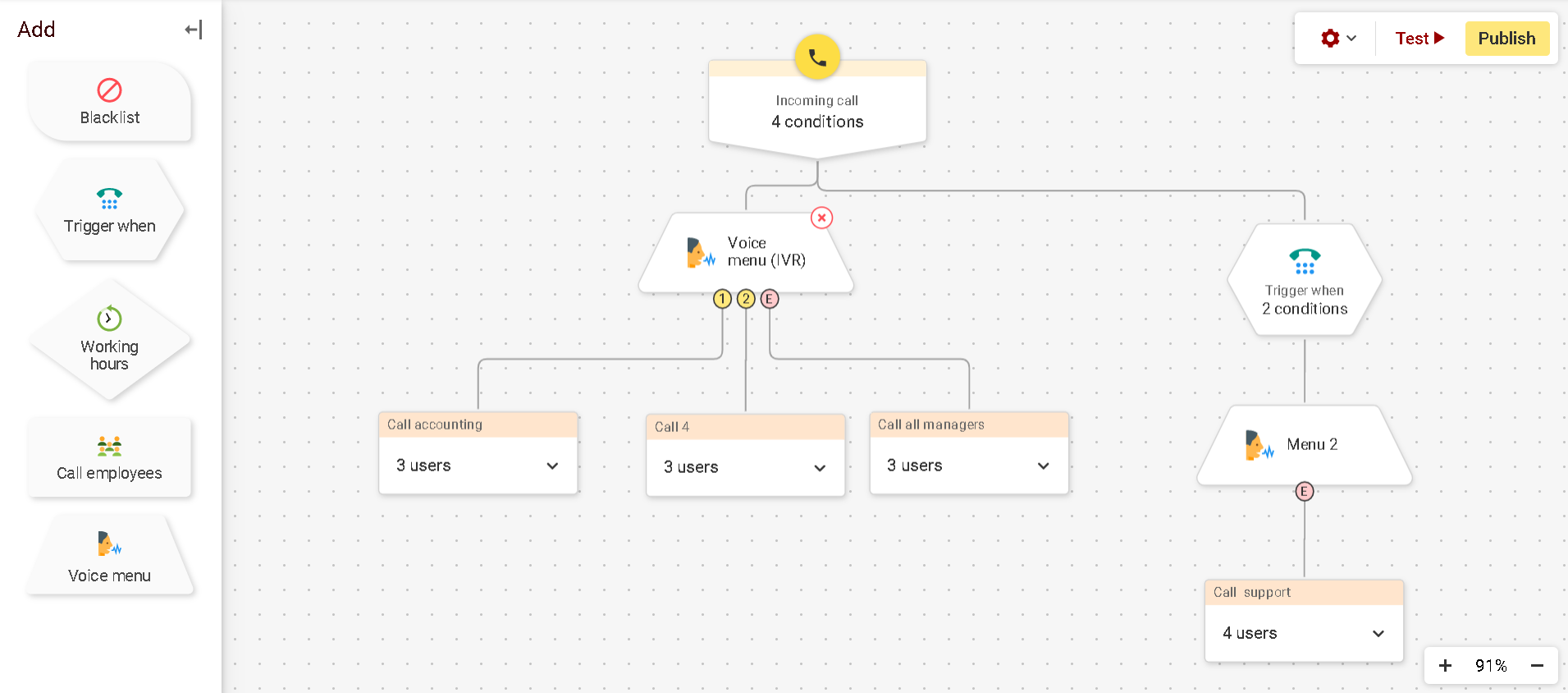Collapse the Add panel with arrow icon

[x=194, y=30]
